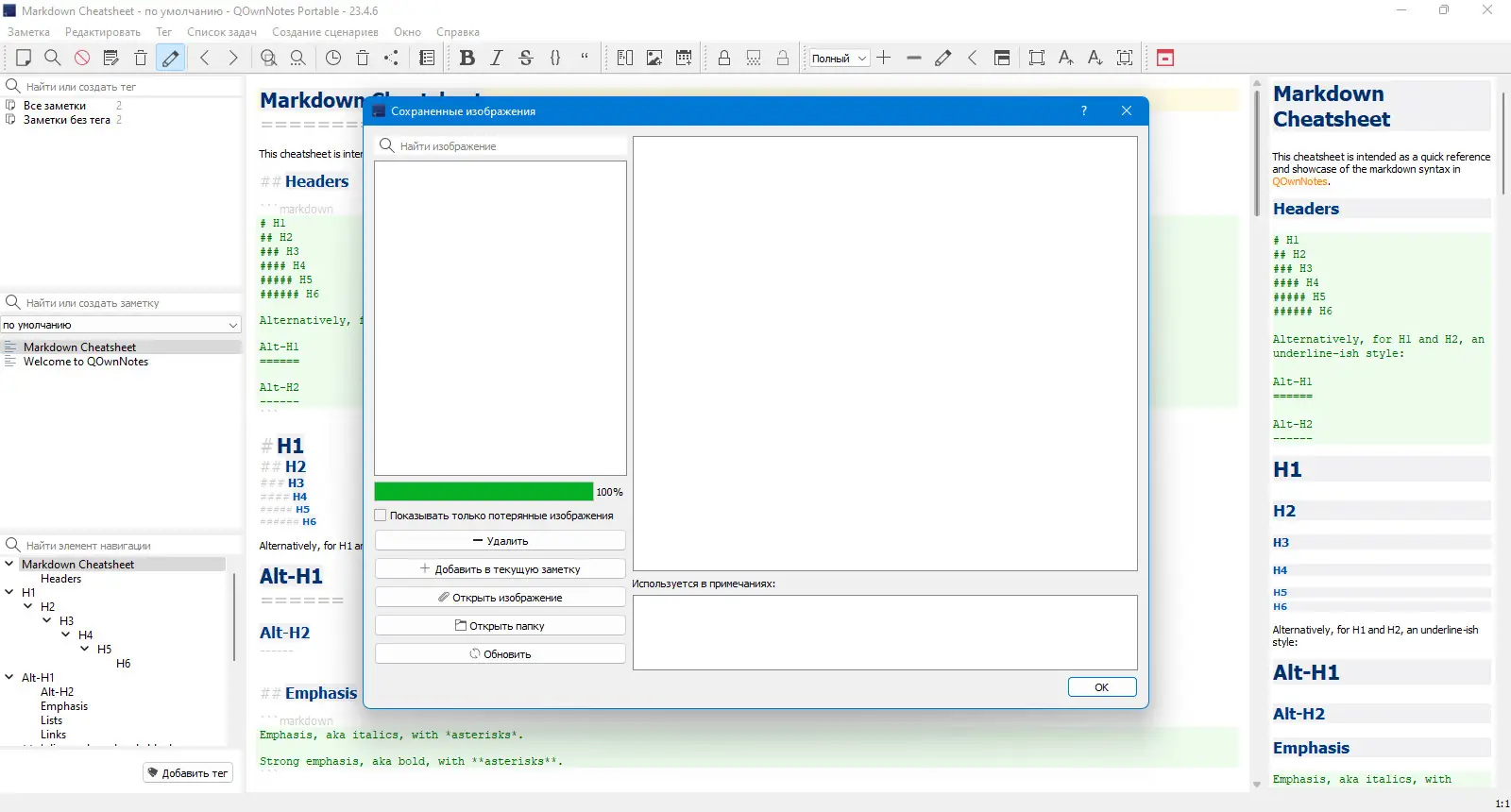Click the red window icon in toolbar

[1165, 58]
